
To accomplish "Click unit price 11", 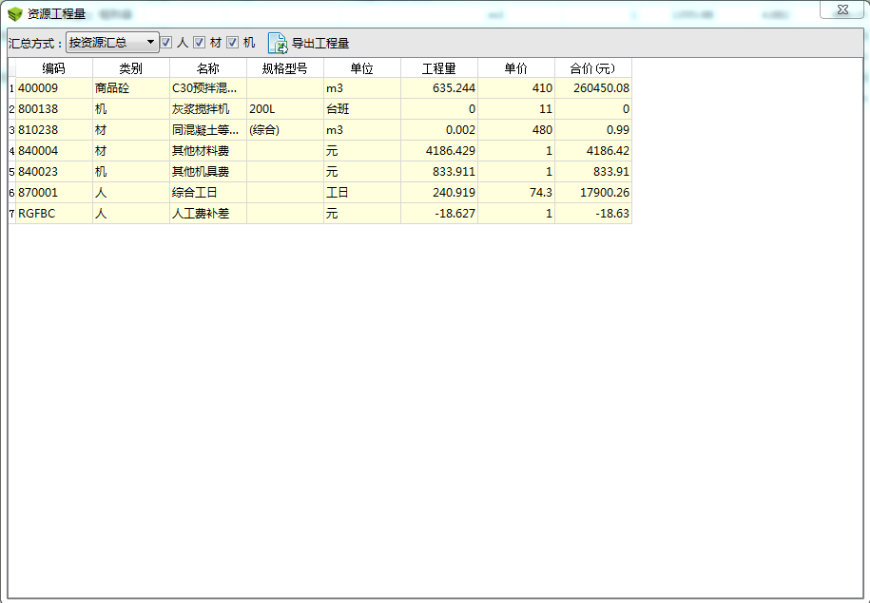I will 517,109.
